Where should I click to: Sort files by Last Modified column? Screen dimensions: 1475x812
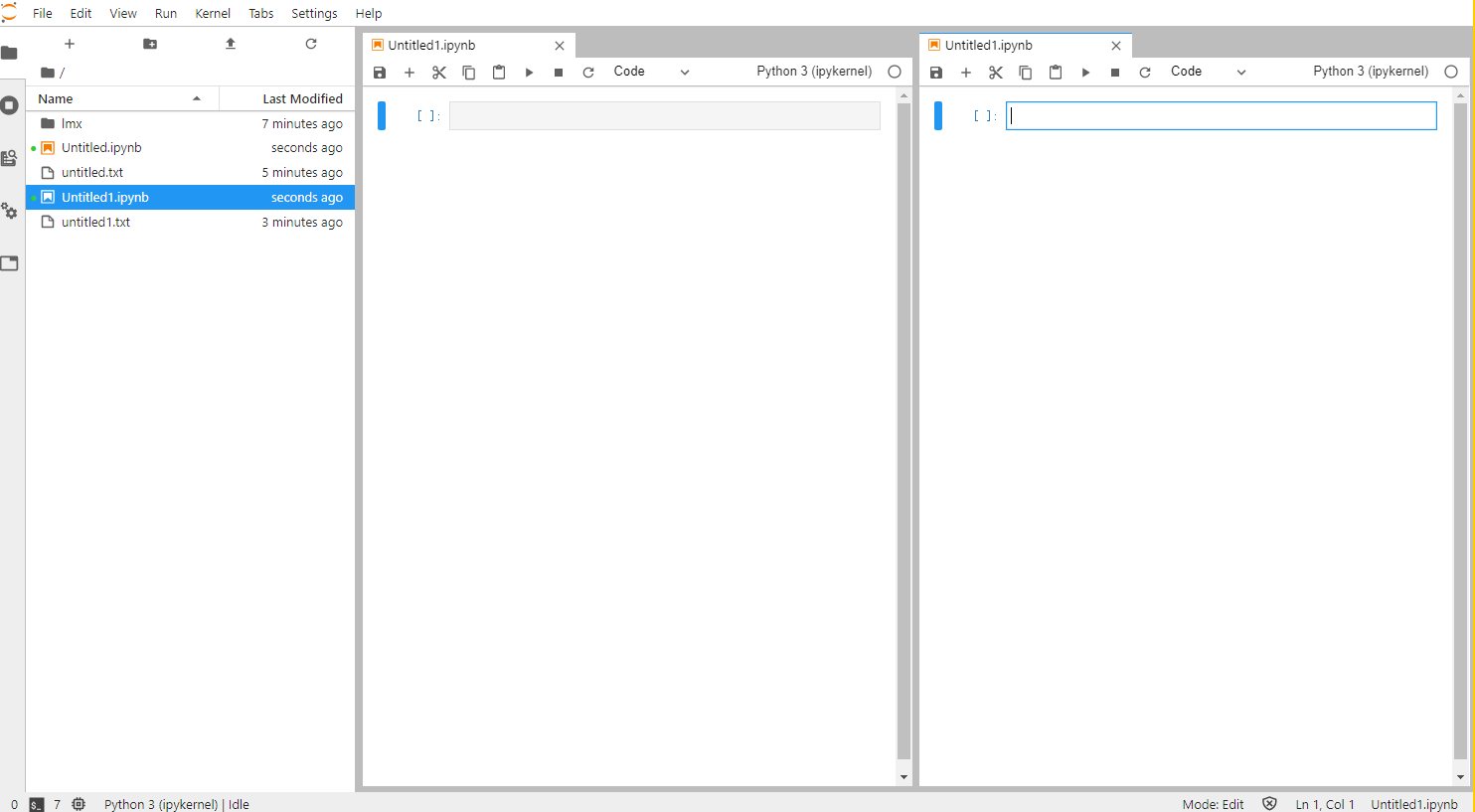[x=286, y=98]
